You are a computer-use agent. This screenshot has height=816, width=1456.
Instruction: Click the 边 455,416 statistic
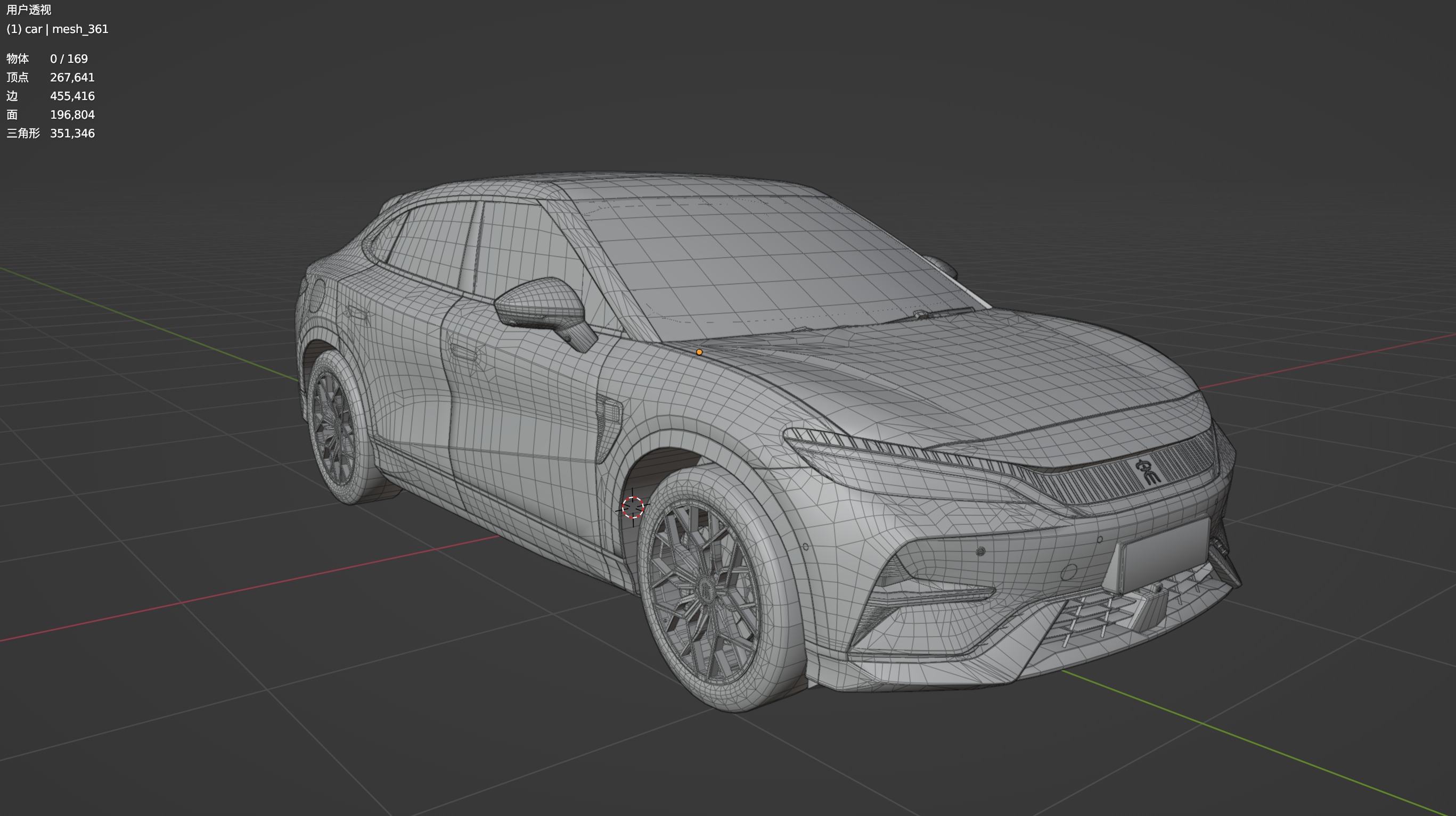[x=50, y=96]
